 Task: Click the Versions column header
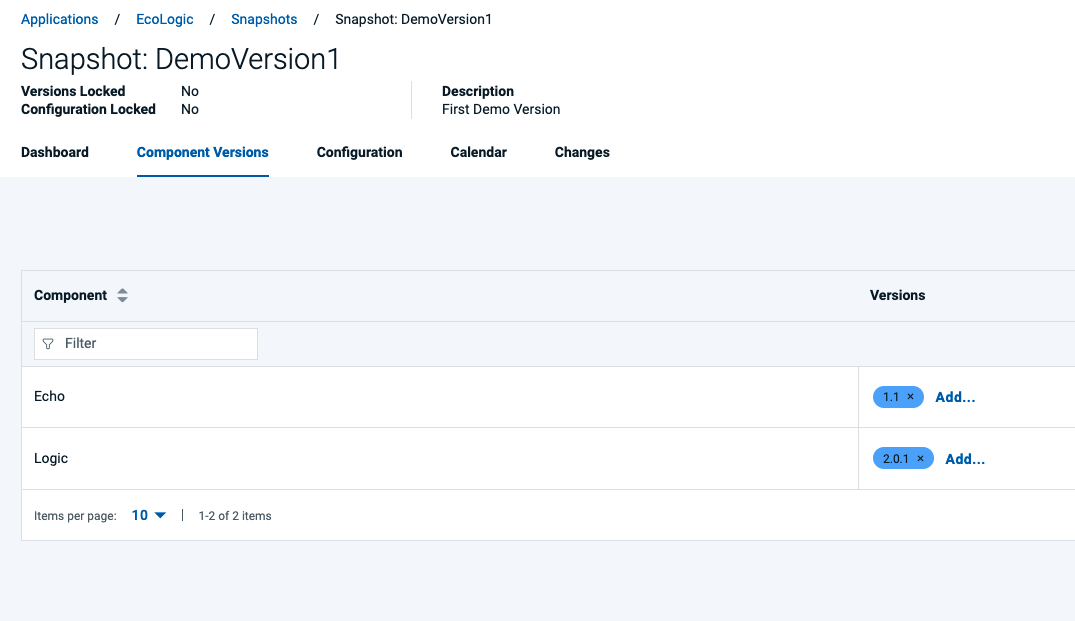click(897, 295)
